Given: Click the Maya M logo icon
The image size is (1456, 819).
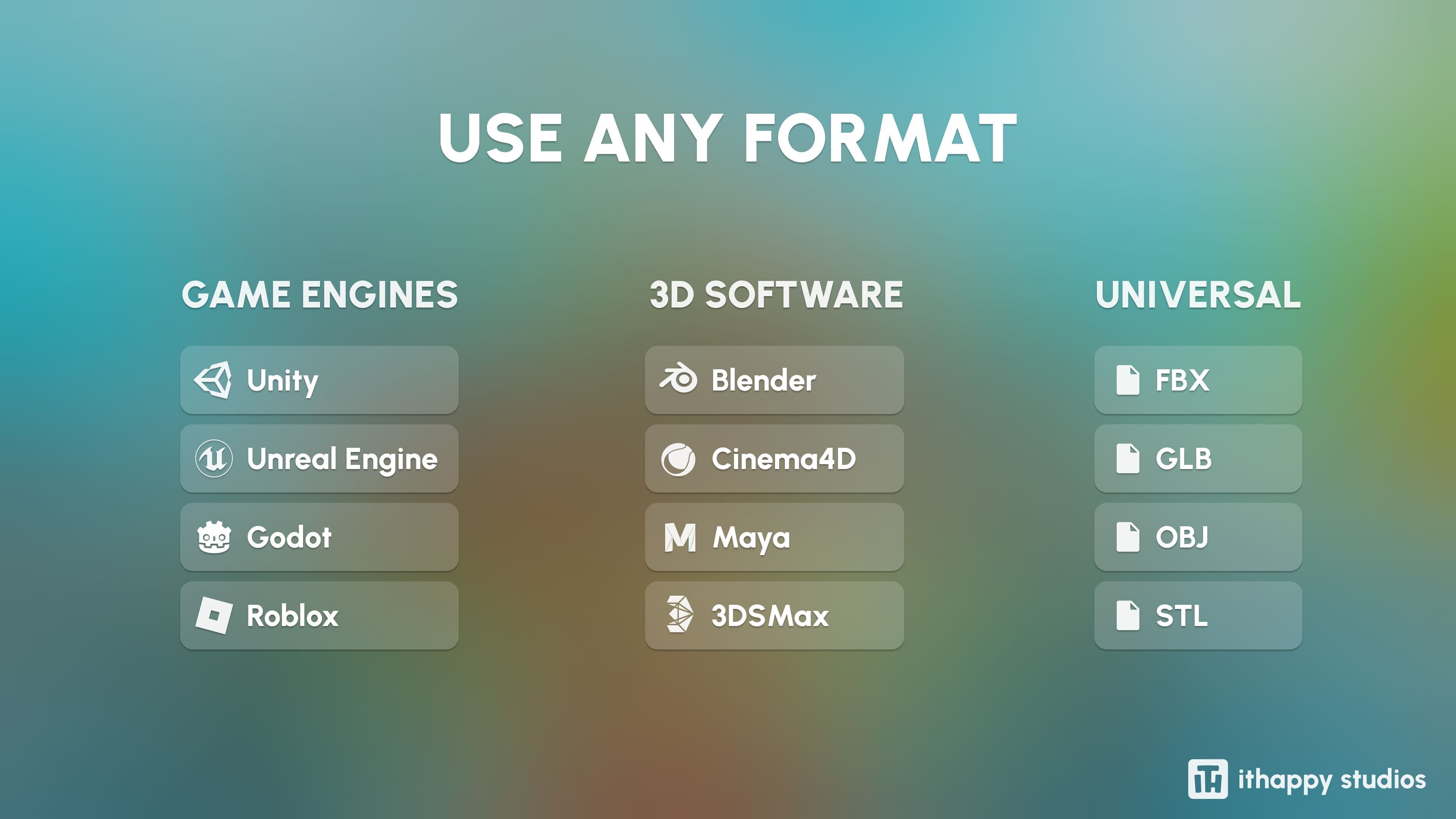Looking at the screenshot, I should [x=680, y=537].
